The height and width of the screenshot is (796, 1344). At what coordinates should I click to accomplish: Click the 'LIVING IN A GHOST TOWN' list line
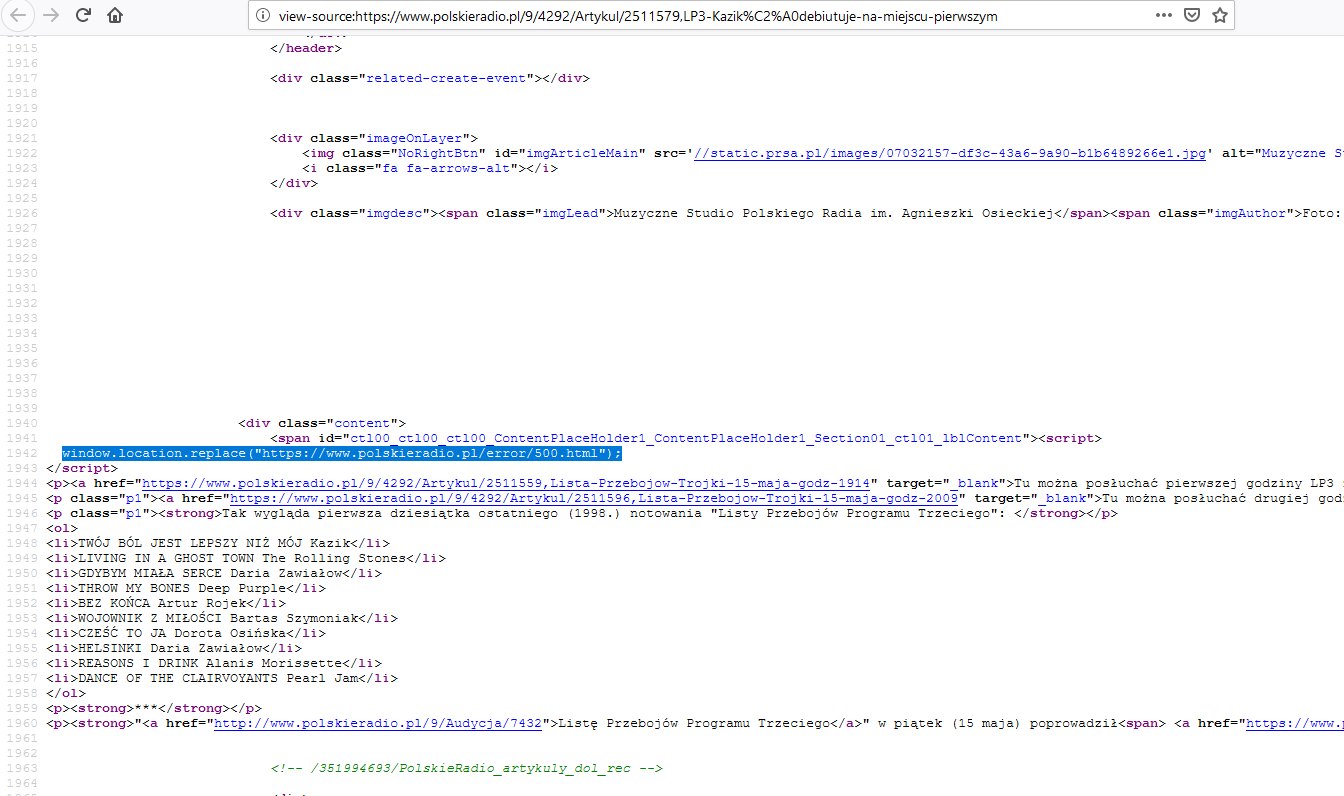(245, 558)
